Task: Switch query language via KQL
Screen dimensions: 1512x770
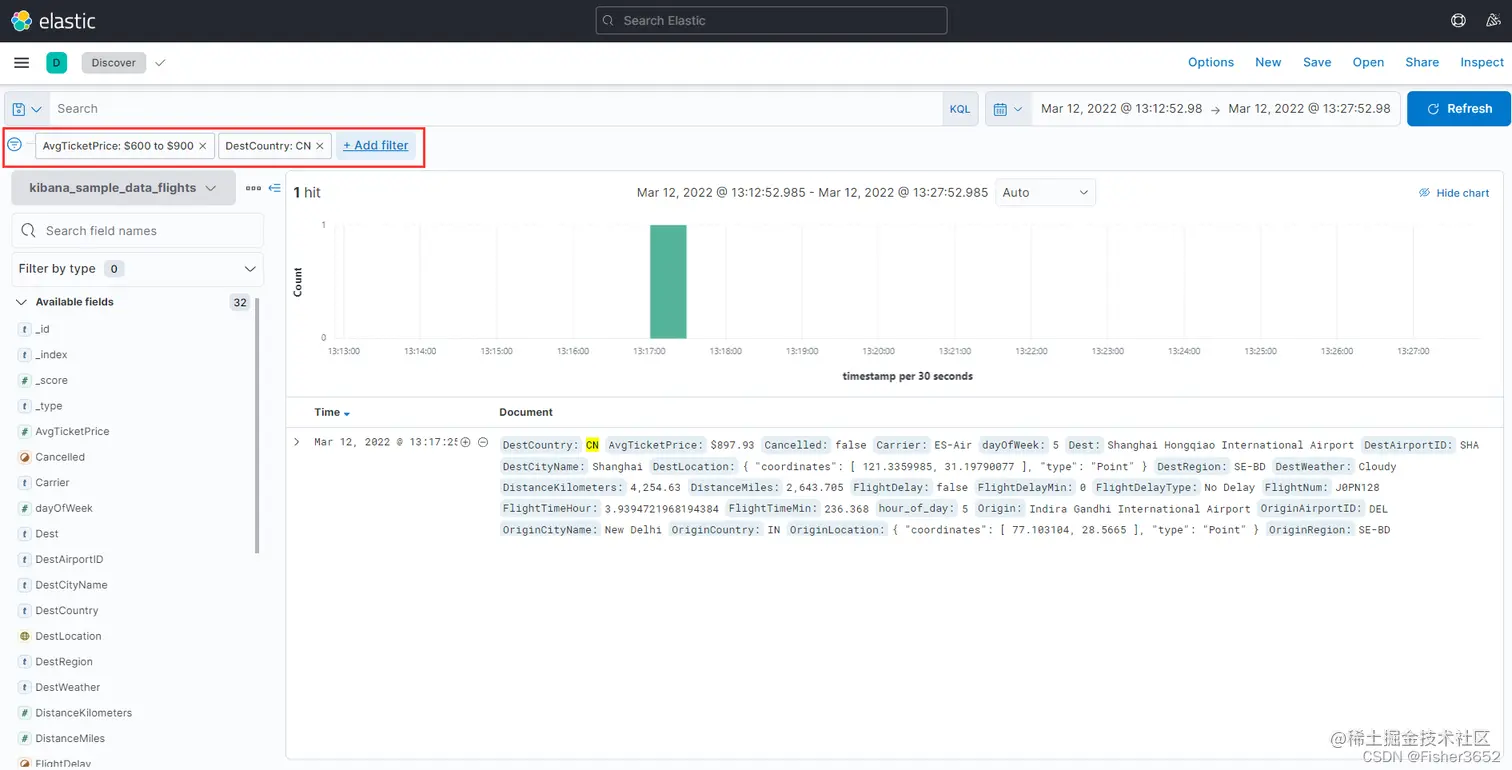Action: 960,109
